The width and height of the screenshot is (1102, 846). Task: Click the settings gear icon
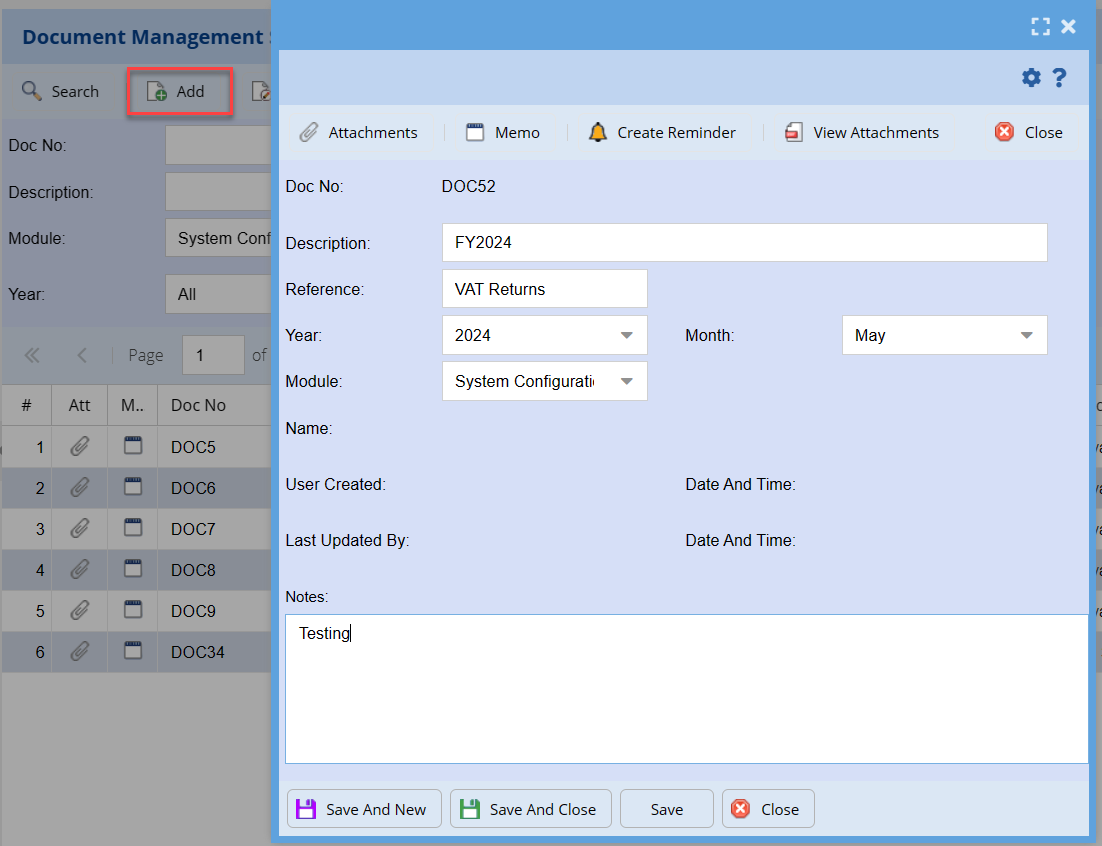point(1031,78)
